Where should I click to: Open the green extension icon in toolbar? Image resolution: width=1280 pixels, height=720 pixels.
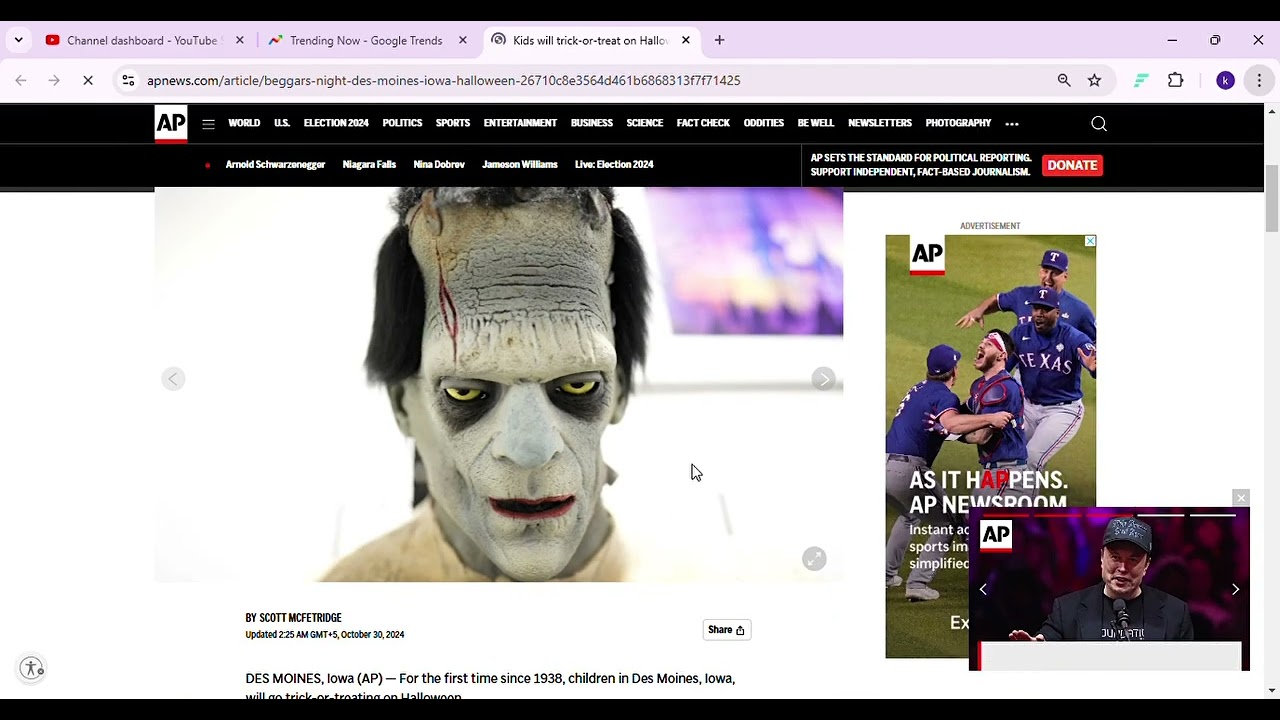[x=1141, y=80]
